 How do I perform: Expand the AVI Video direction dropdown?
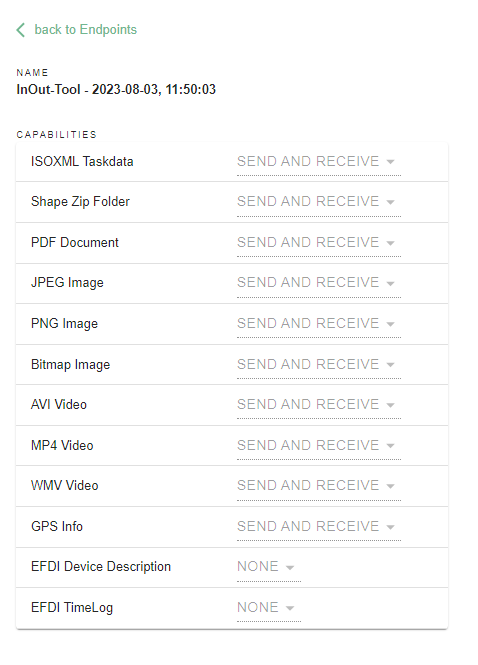click(x=319, y=405)
